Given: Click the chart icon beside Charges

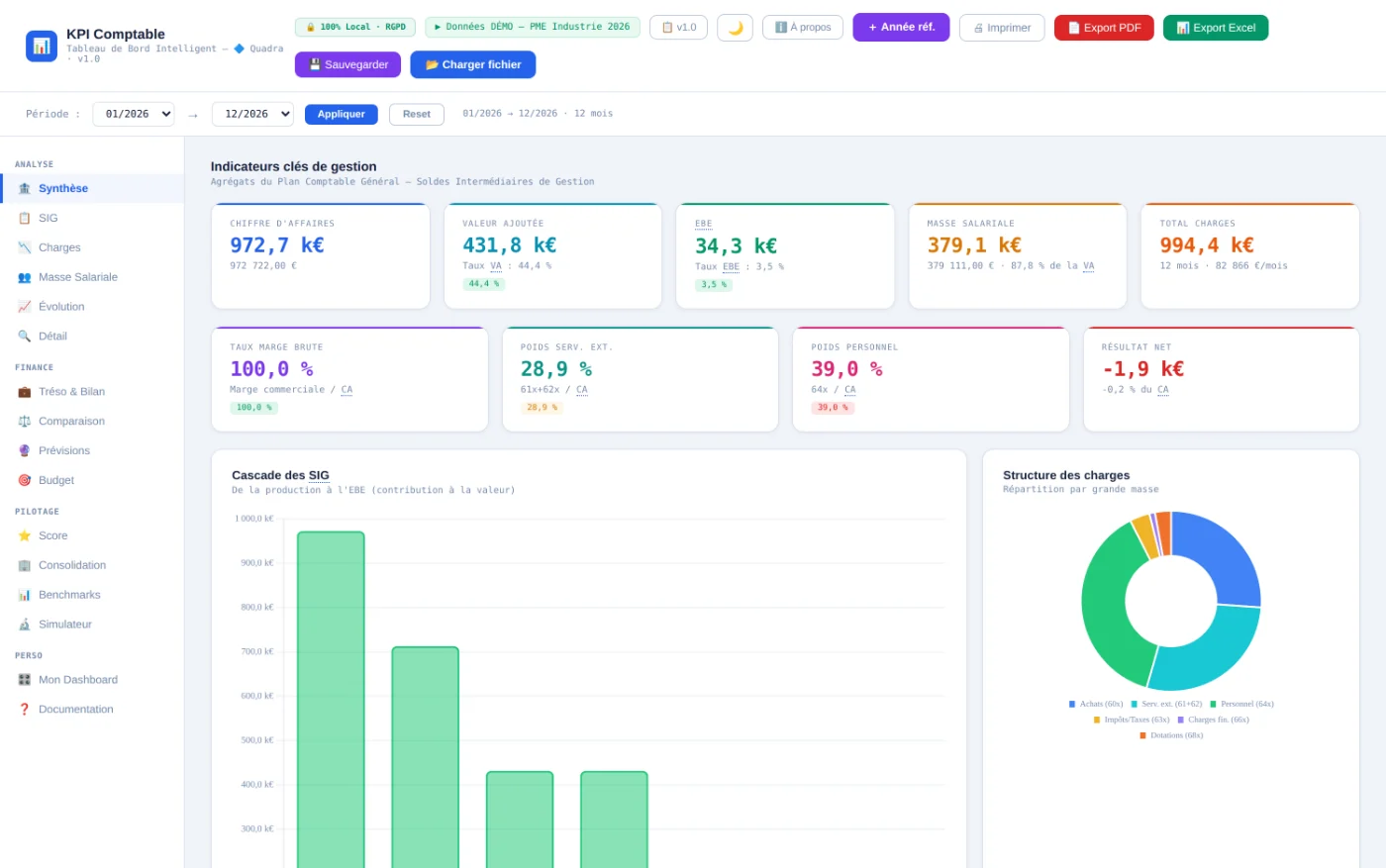Looking at the screenshot, I should click(25, 247).
